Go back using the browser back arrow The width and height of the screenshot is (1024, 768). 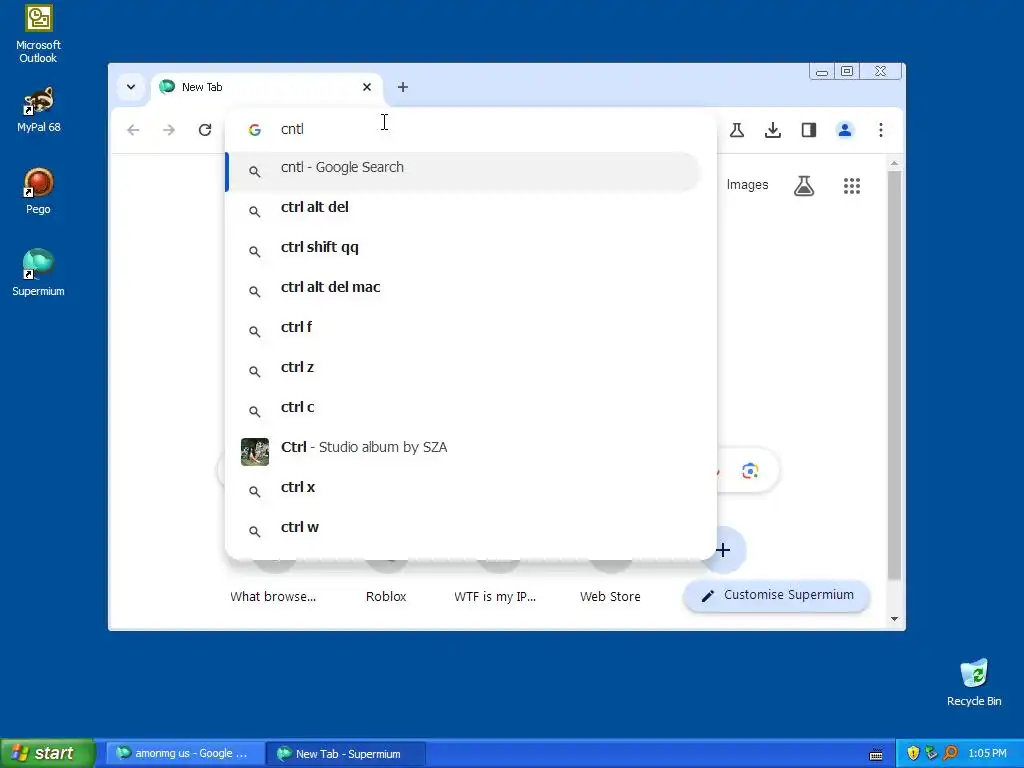(x=133, y=130)
